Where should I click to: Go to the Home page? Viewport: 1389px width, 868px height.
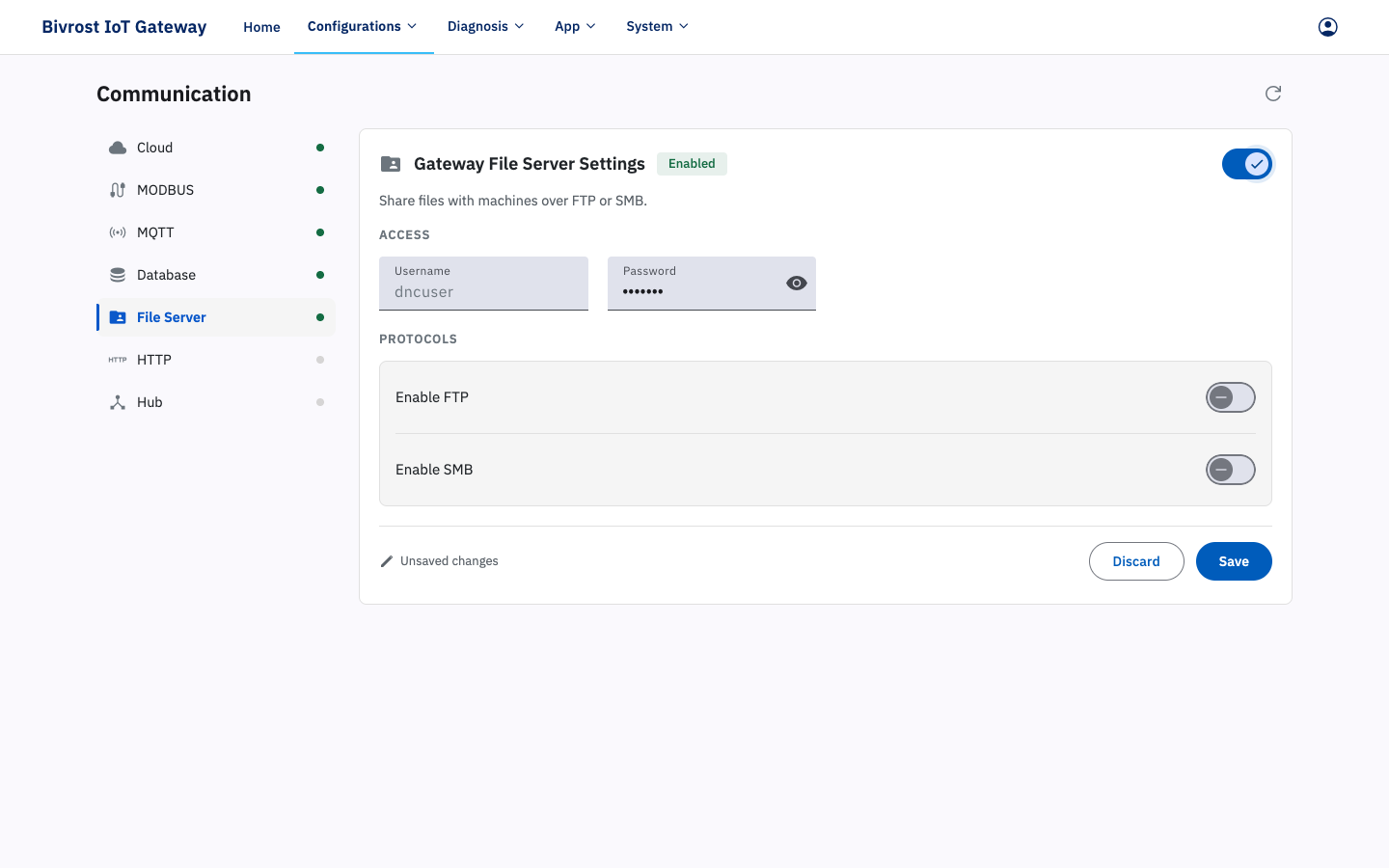262,27
